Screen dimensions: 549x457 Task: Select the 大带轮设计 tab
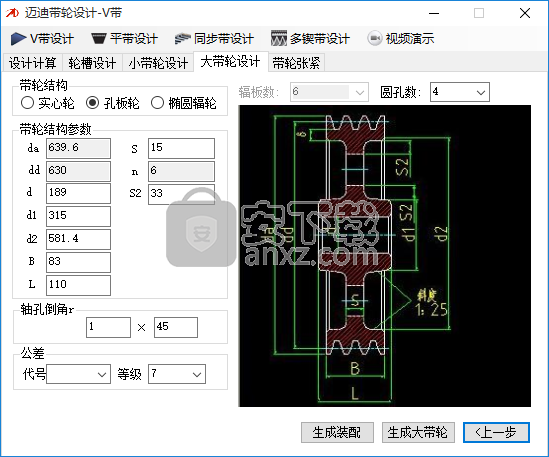(230, 62)
